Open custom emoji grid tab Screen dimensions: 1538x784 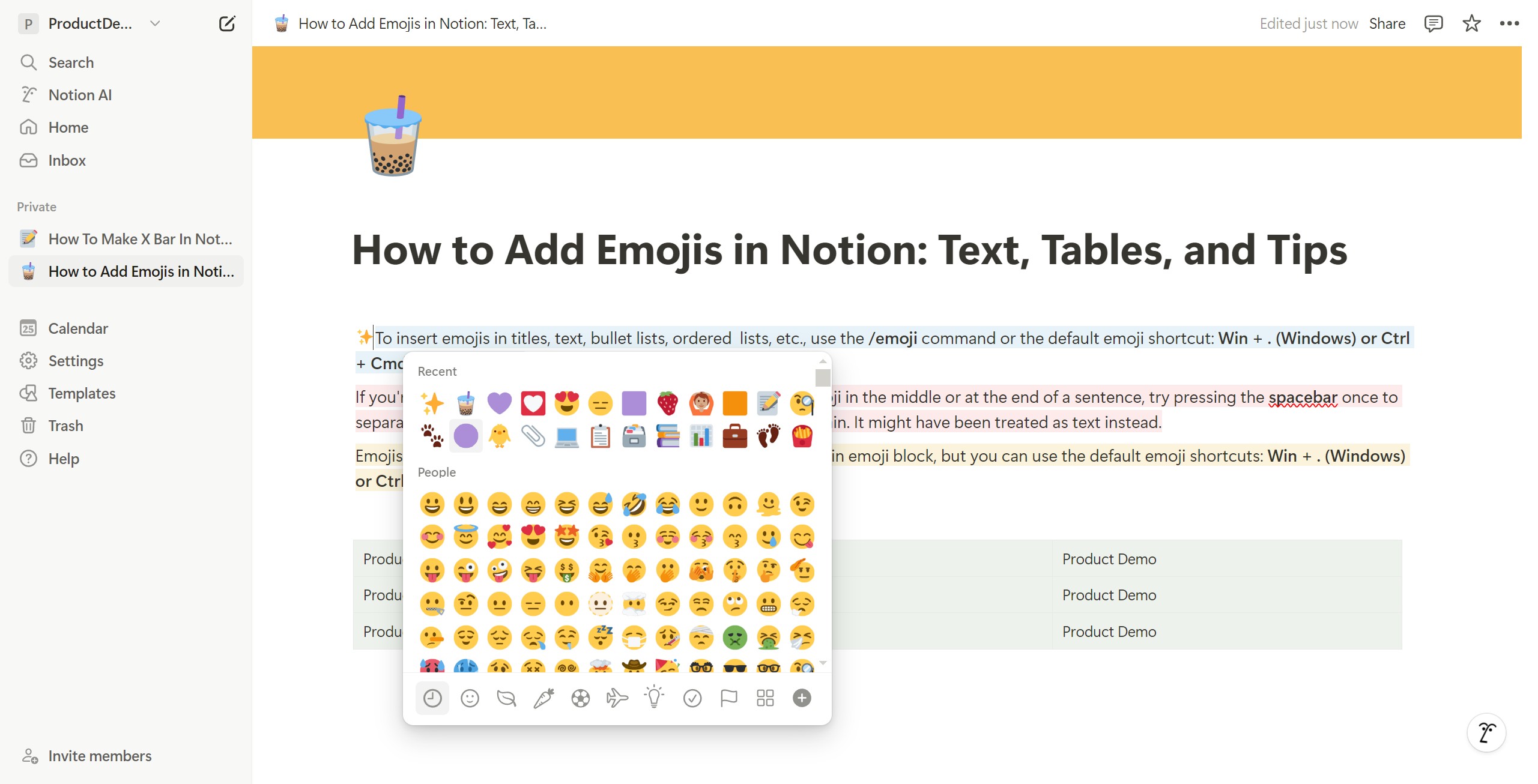765,698
